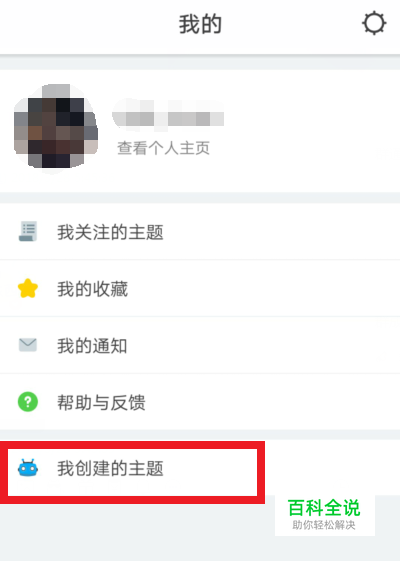Tap the empty area right of 我的通知

tap(265, 345)
